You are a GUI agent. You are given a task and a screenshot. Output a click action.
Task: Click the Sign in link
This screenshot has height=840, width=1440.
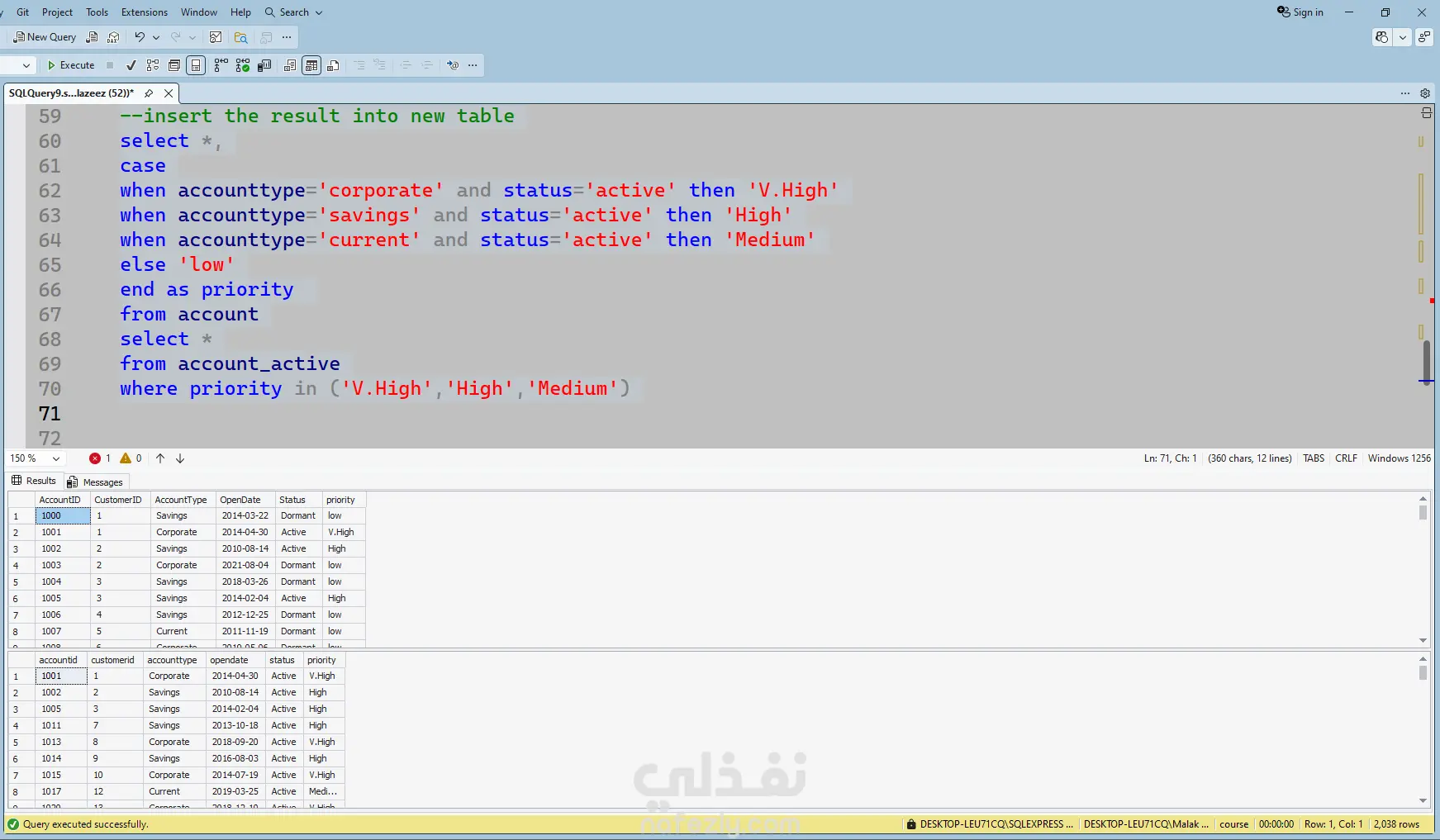[x=1308, y=12]
